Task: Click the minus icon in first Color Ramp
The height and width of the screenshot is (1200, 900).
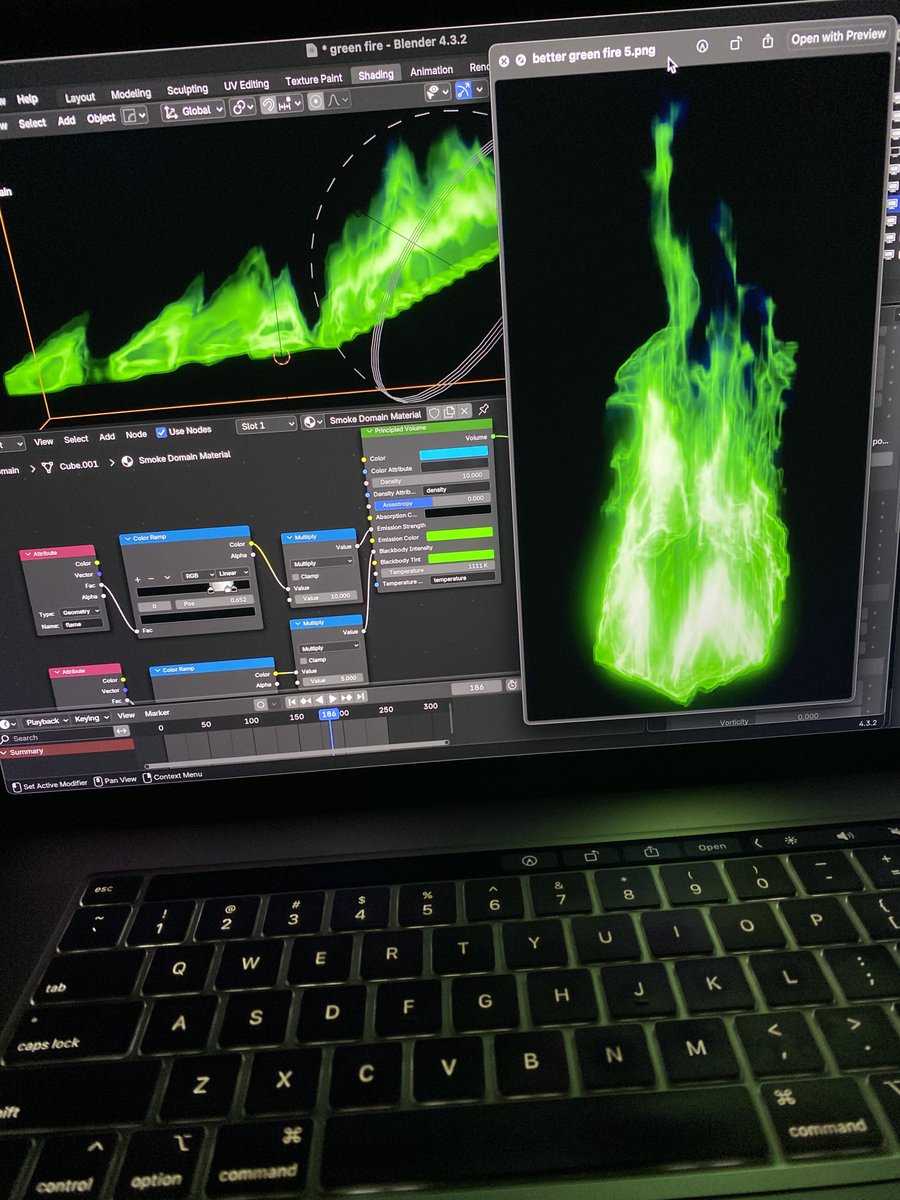Action: [151, 578]
